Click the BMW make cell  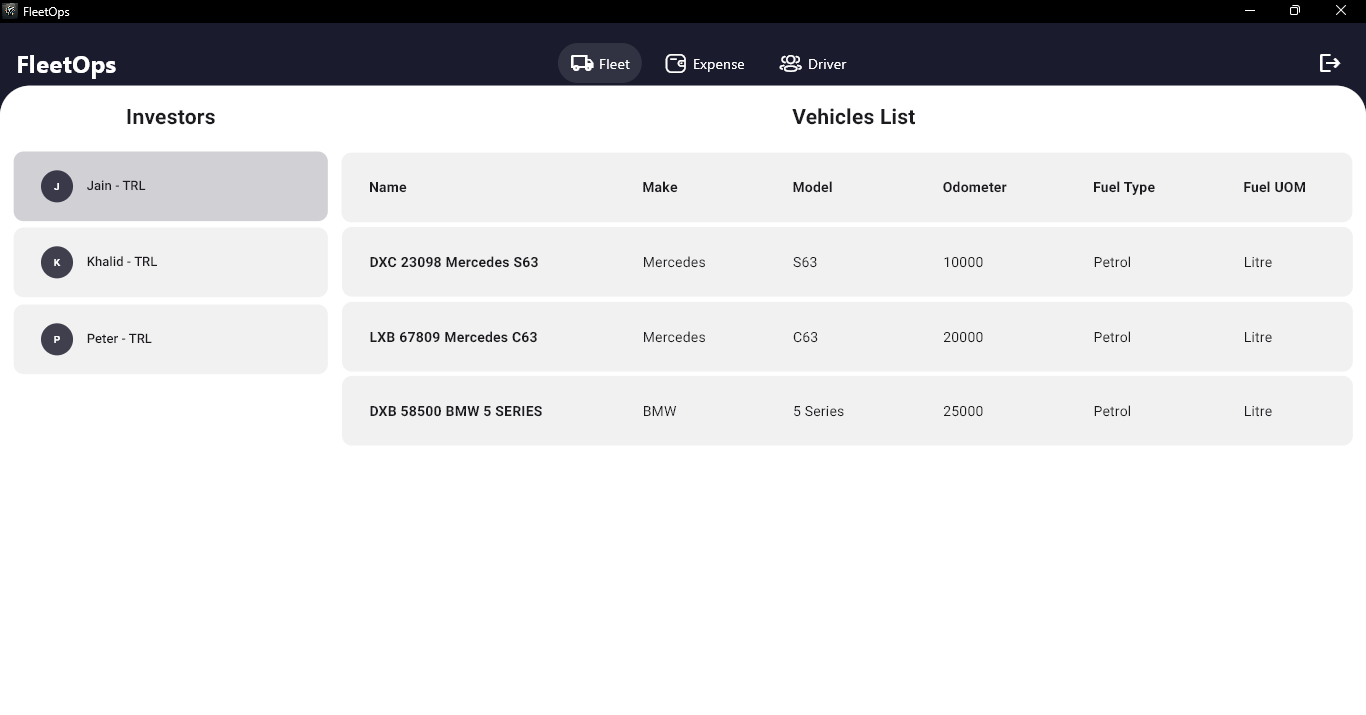[x=659, y=411]
